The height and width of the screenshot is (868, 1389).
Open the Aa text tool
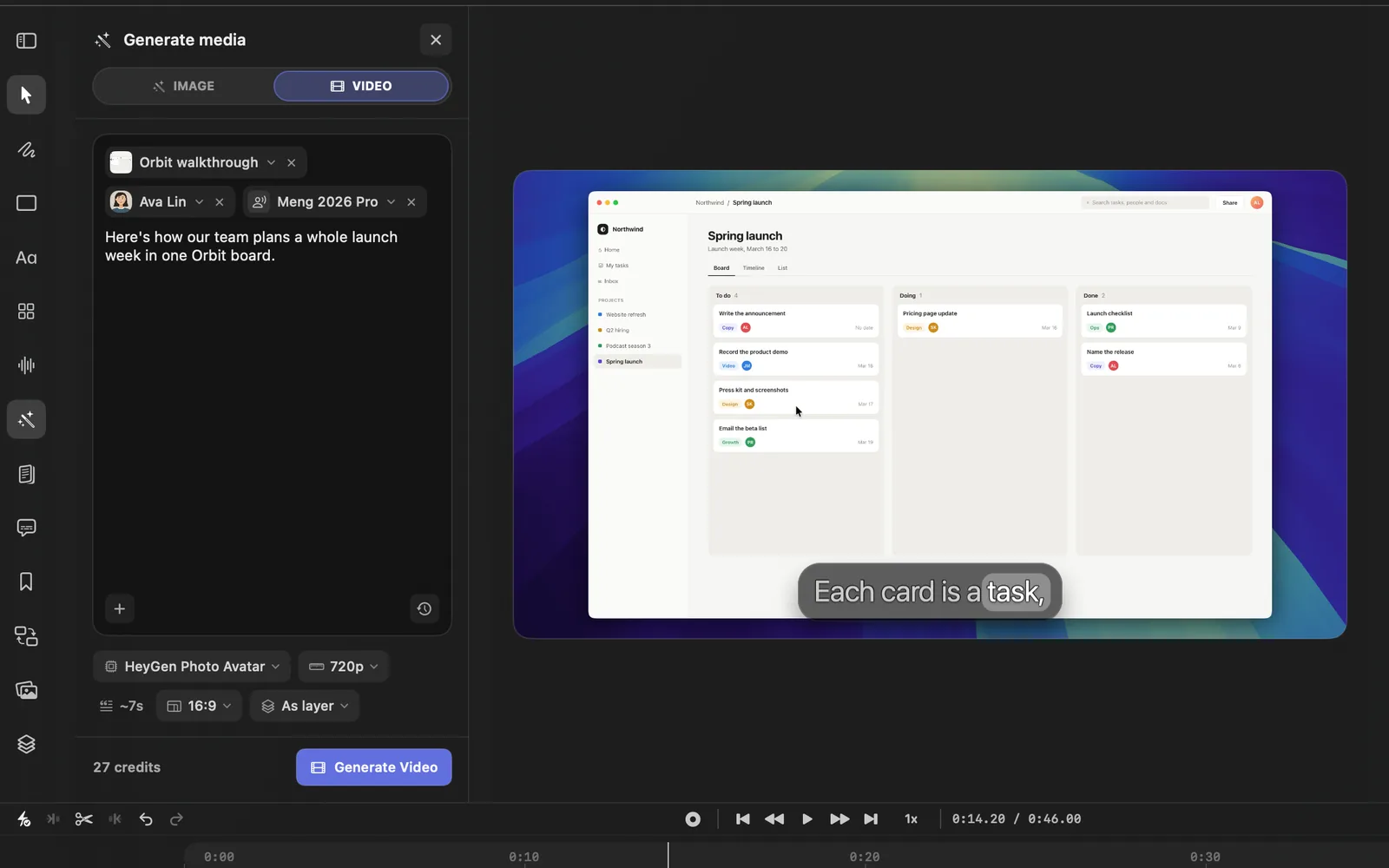click(26, 258)
